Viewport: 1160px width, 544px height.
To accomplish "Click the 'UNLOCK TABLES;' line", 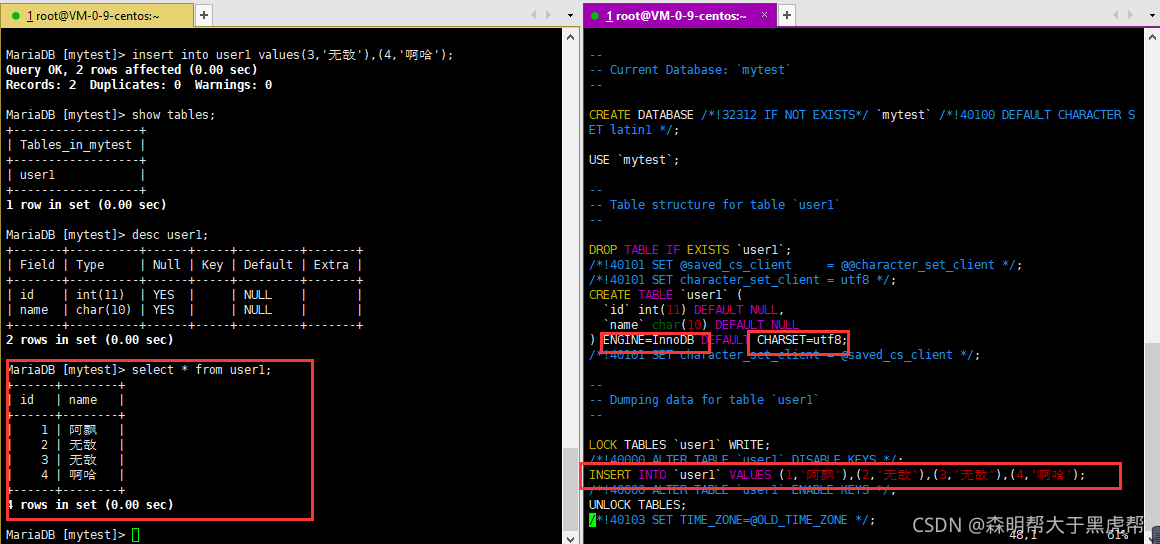I will [638, 505].
